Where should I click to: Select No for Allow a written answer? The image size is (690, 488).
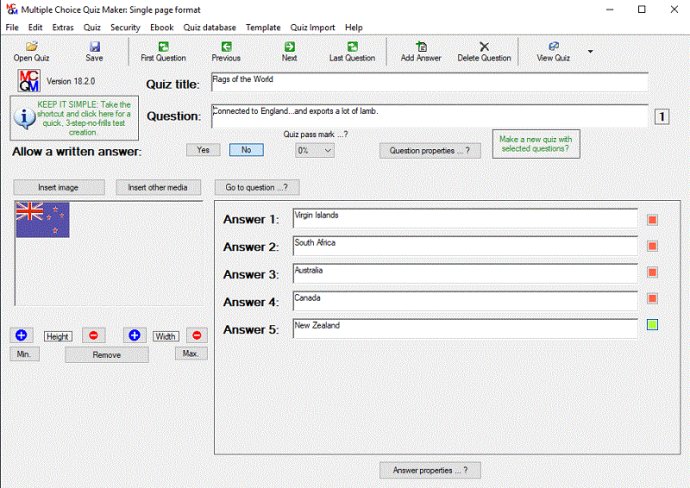coord(246,150)
